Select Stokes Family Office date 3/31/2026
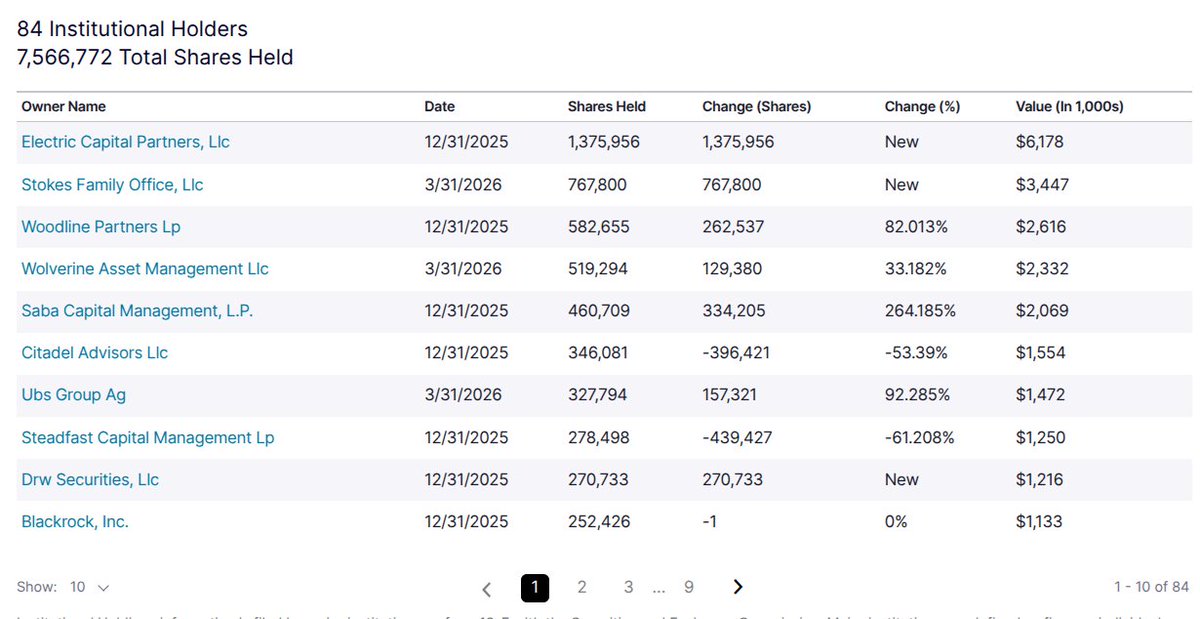 (x=463, y=184)
